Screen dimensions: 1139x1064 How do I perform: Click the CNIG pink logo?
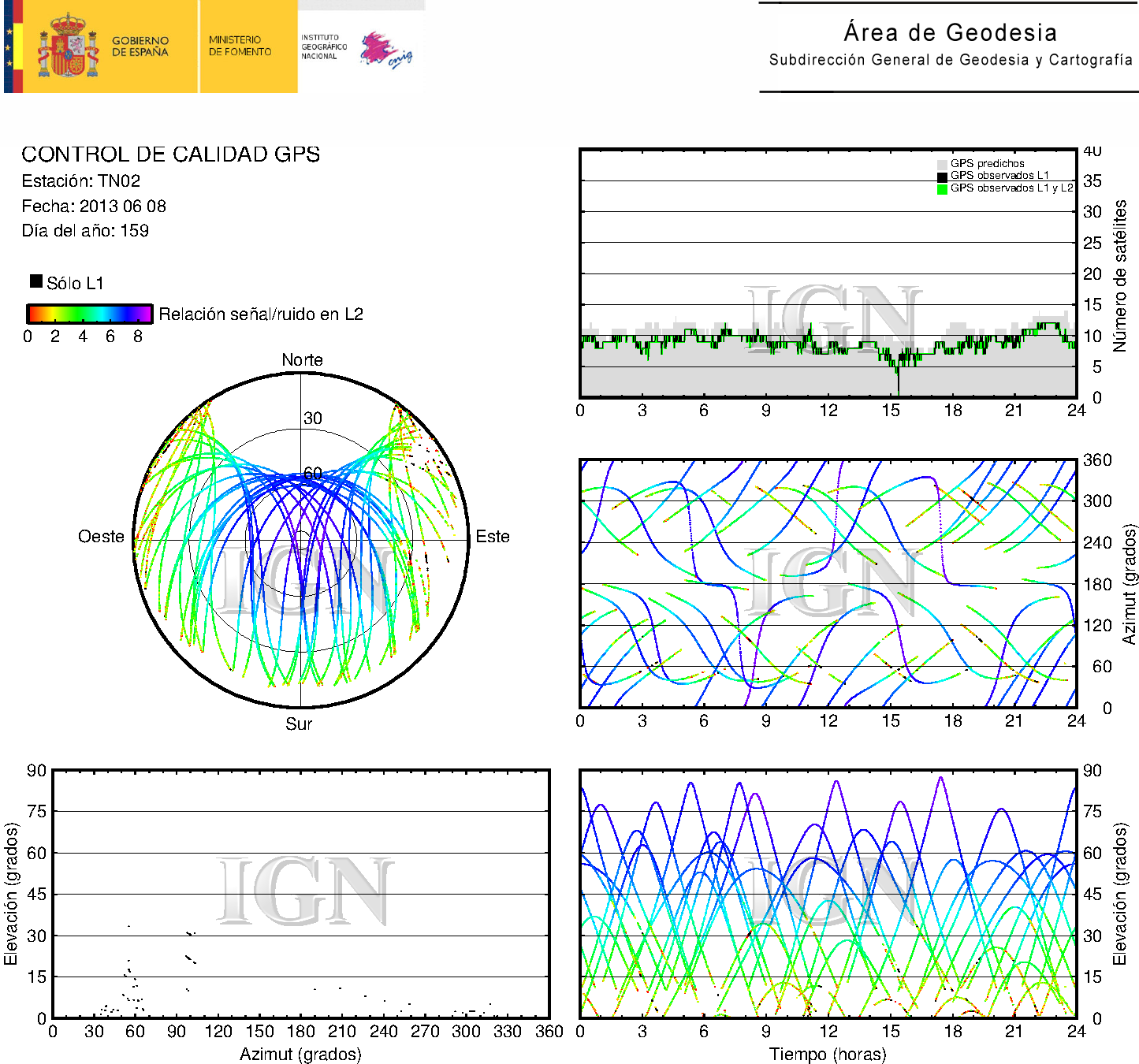[x=385, y=50]
